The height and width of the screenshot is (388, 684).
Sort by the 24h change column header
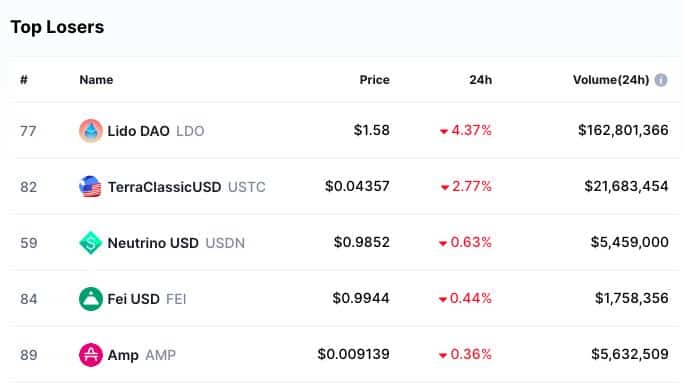coord(480,80)
